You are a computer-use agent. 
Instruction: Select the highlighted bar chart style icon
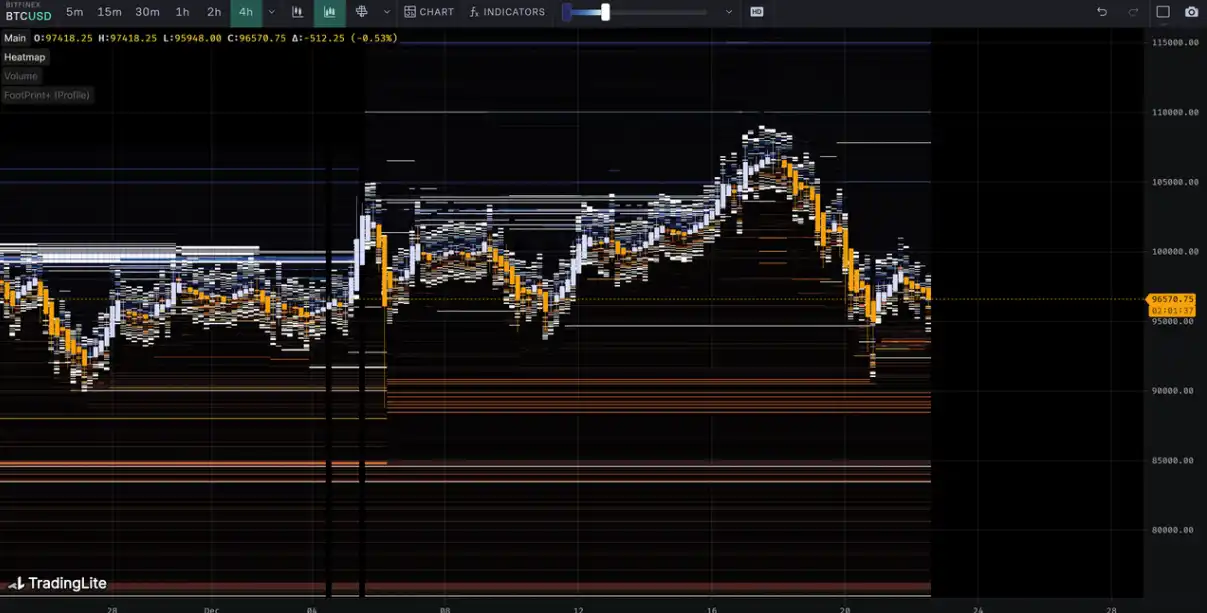330,12
